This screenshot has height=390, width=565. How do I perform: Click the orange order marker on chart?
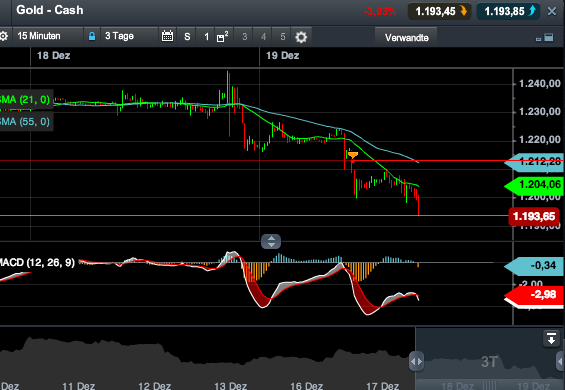point(353,155)
